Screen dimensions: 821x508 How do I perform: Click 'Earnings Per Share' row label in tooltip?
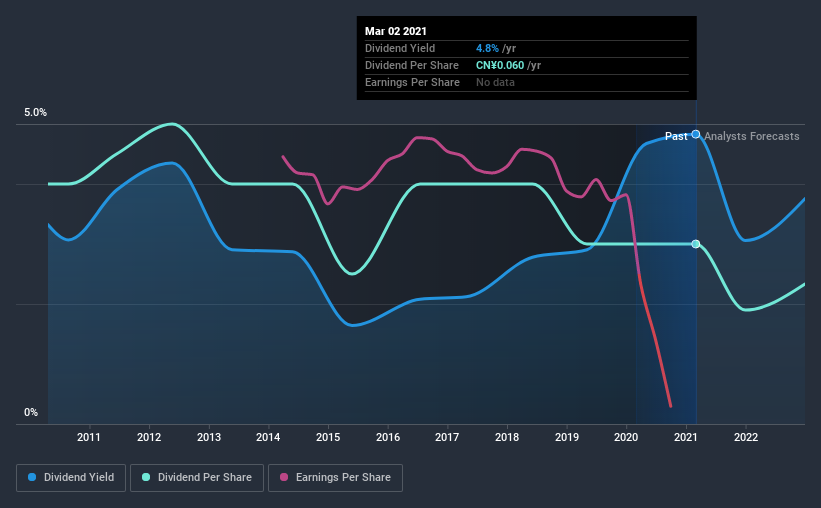point(413,82)
